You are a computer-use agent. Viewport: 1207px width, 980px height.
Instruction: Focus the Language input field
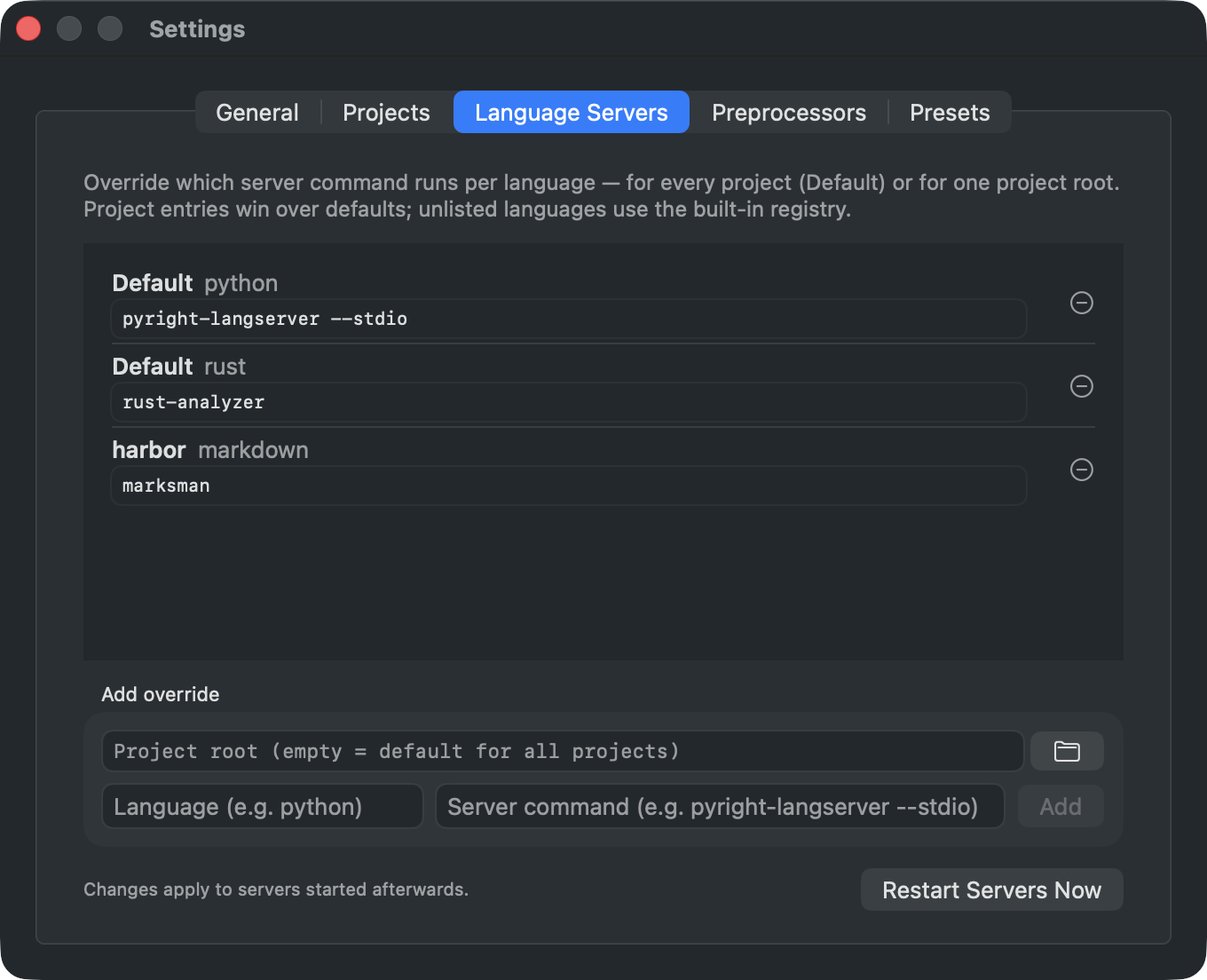point(263,806)
